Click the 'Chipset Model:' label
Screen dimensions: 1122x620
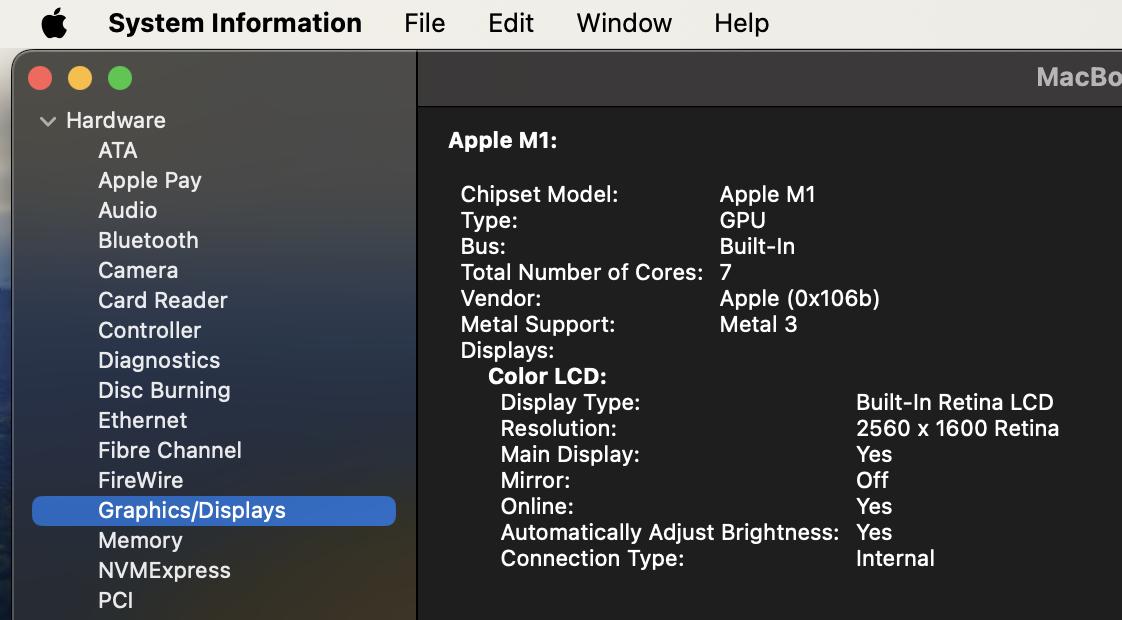click(540, 195)
